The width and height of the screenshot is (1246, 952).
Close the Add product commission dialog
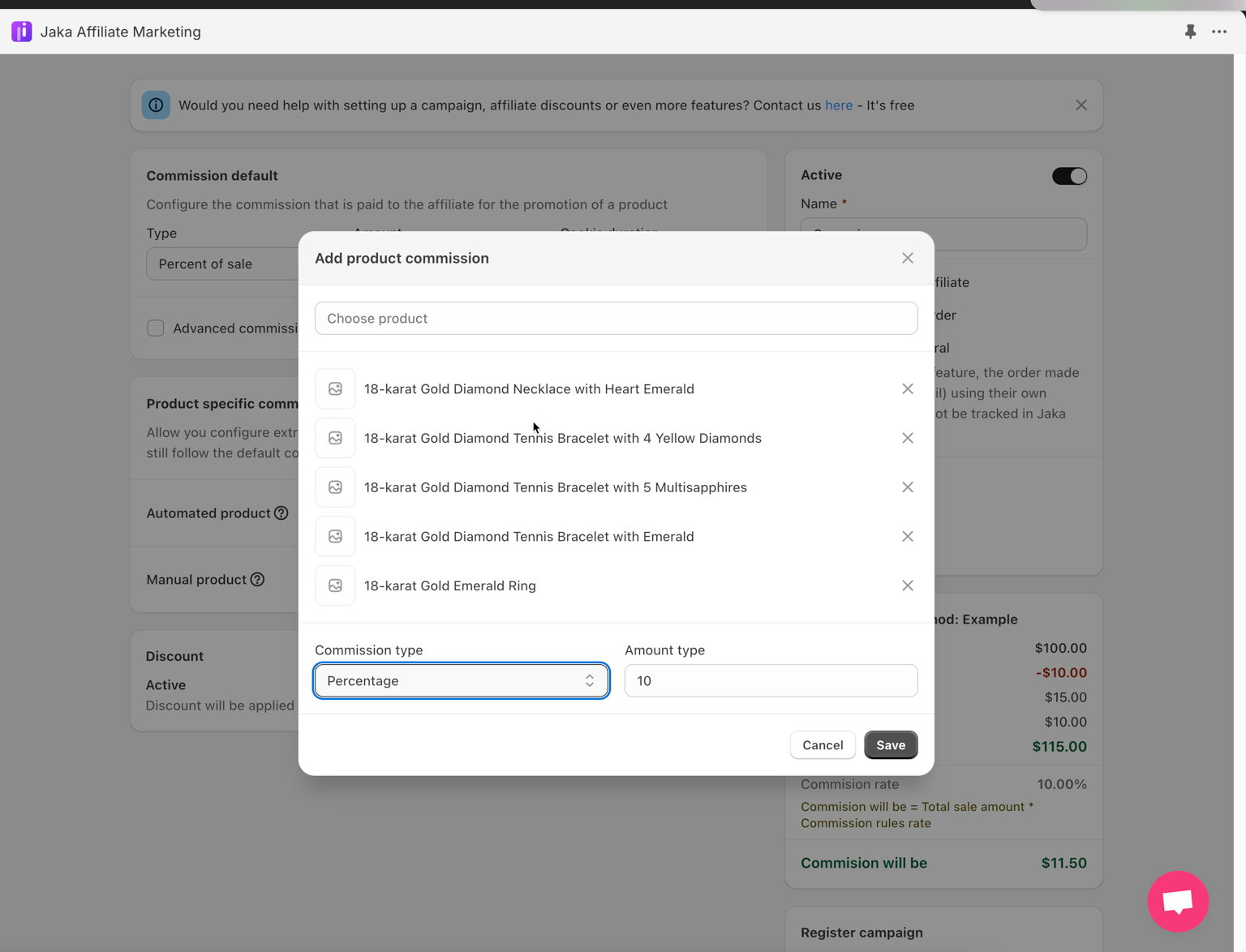click(907, 258)
